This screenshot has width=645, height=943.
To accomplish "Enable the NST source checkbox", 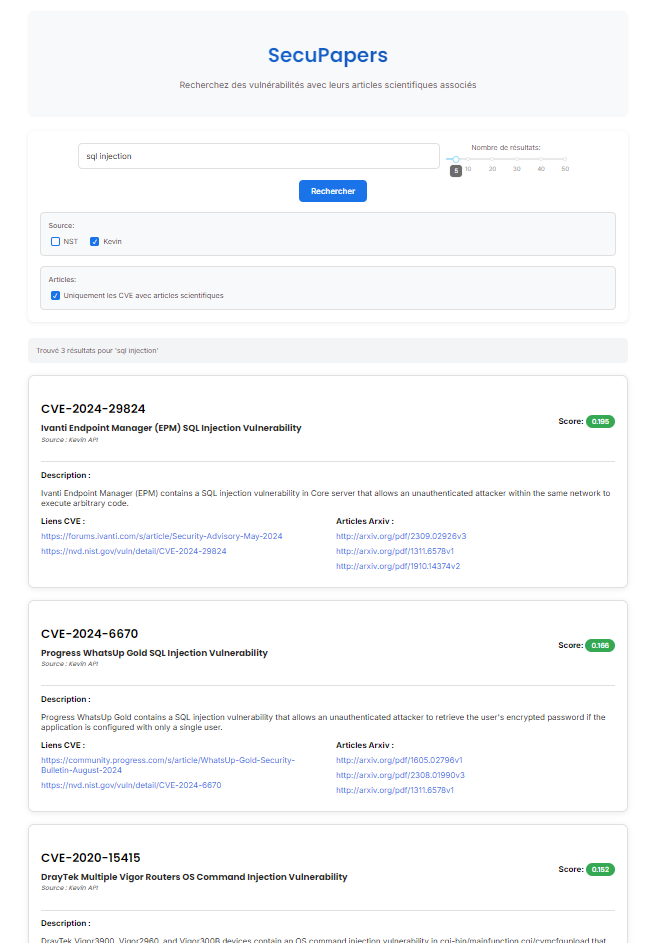I will [x=56, y=242].
